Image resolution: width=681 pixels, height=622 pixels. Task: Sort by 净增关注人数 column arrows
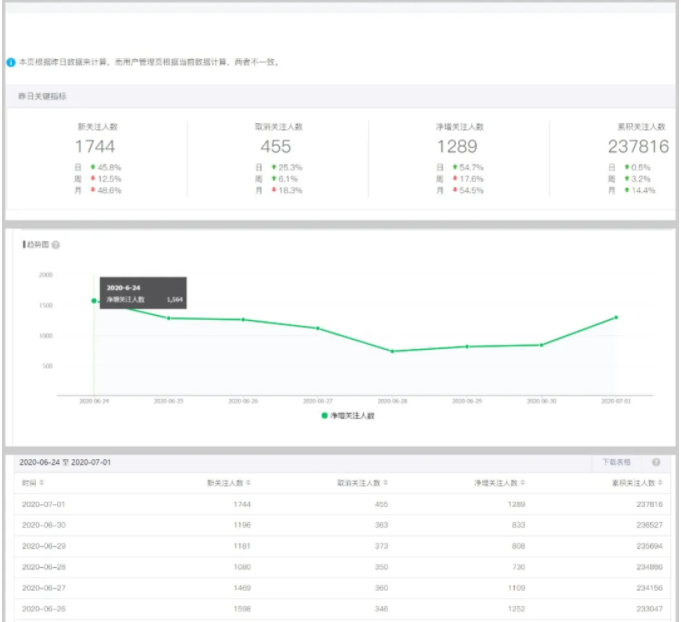pos(523,483)
